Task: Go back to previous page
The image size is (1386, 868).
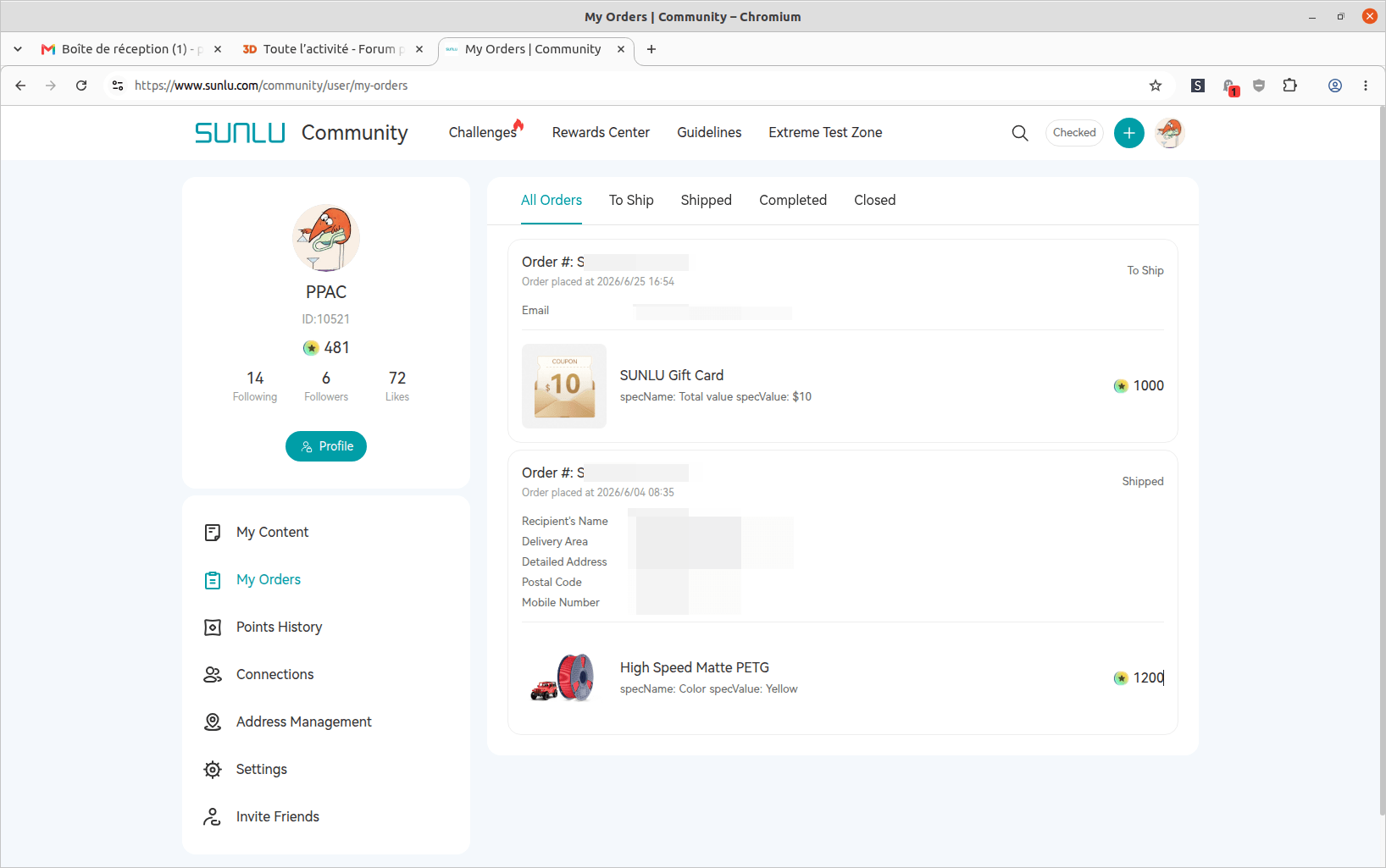Action: [20, 86]
